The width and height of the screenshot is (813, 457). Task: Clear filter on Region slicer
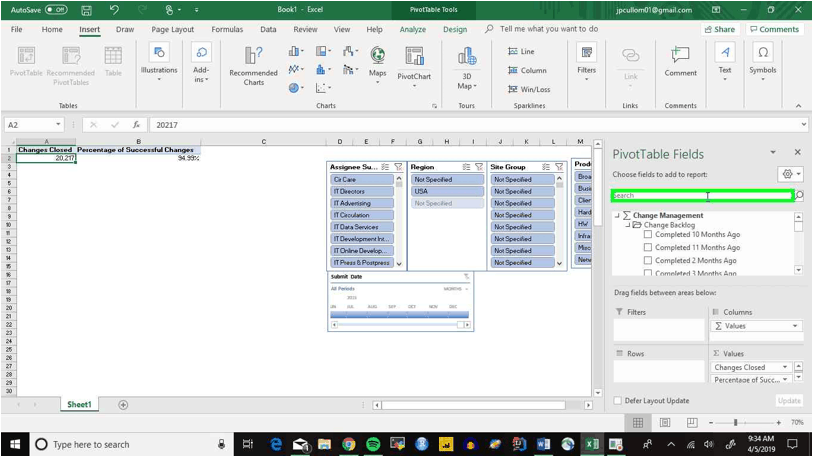(x=479, y=167)
